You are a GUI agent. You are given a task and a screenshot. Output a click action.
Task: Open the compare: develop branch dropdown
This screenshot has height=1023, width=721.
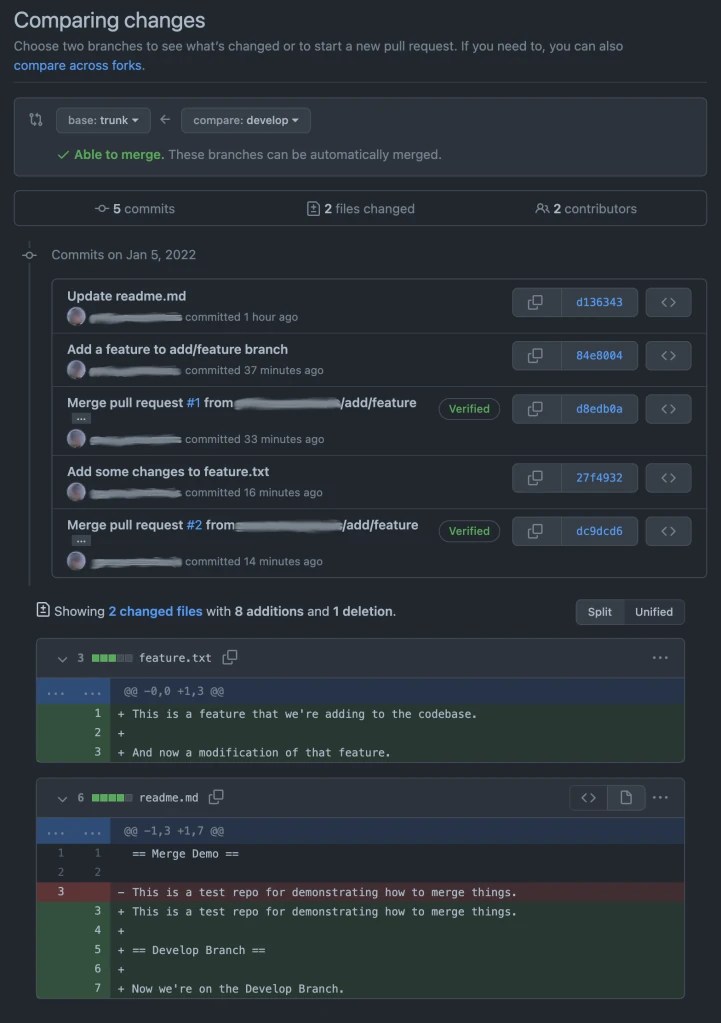pyautogui.click(x=246, y=120)
